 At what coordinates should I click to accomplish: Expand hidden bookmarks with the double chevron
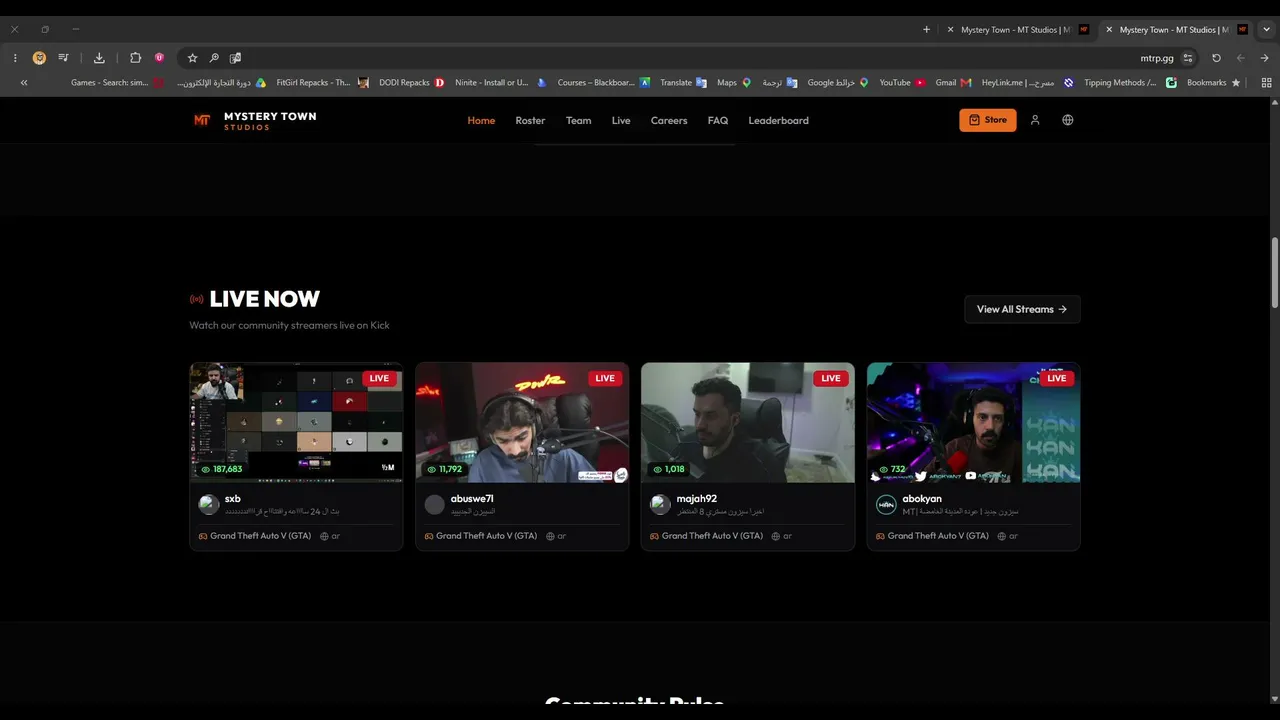(x=23, y=83)
